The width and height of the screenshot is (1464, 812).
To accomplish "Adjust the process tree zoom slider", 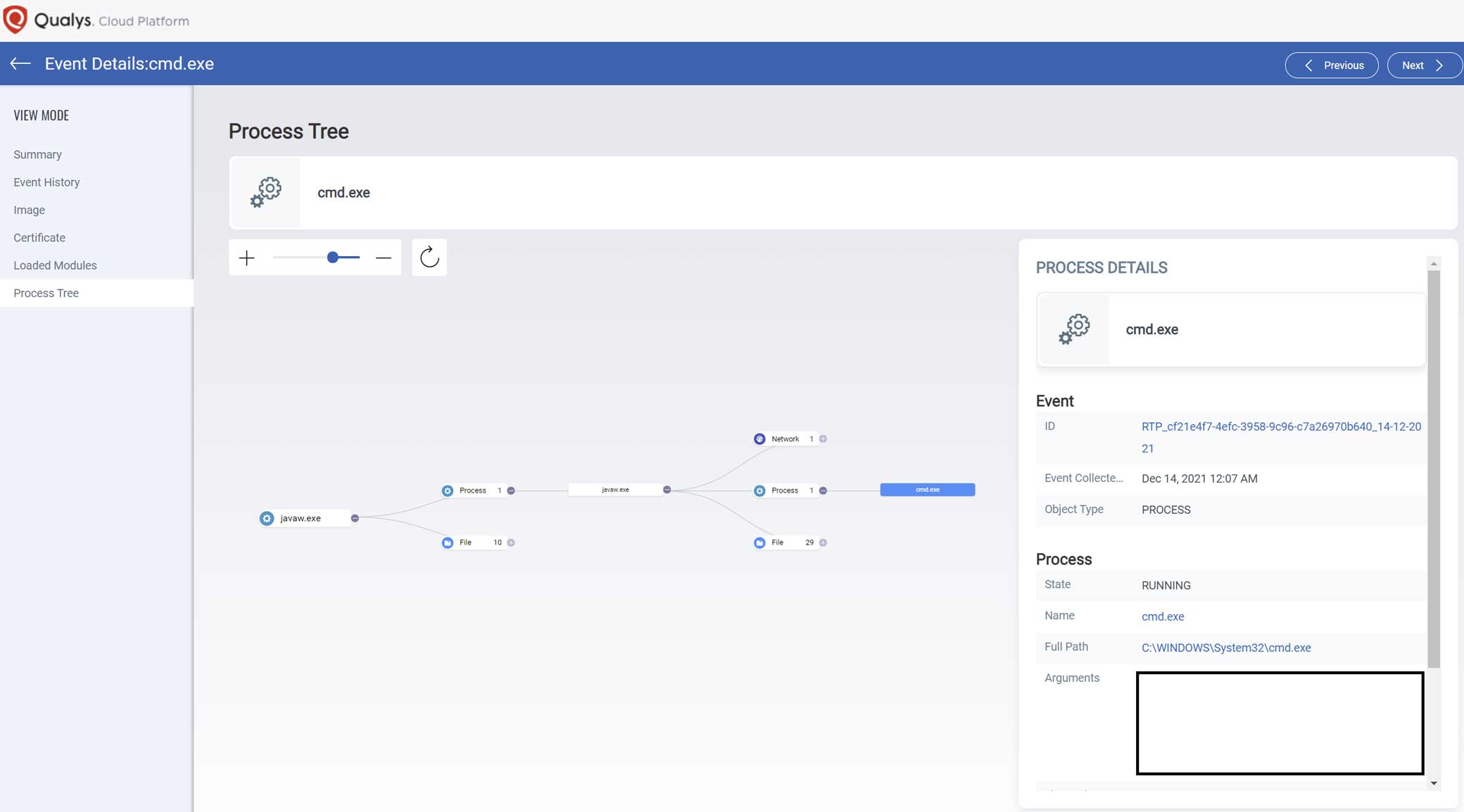I will click(333, 258).
